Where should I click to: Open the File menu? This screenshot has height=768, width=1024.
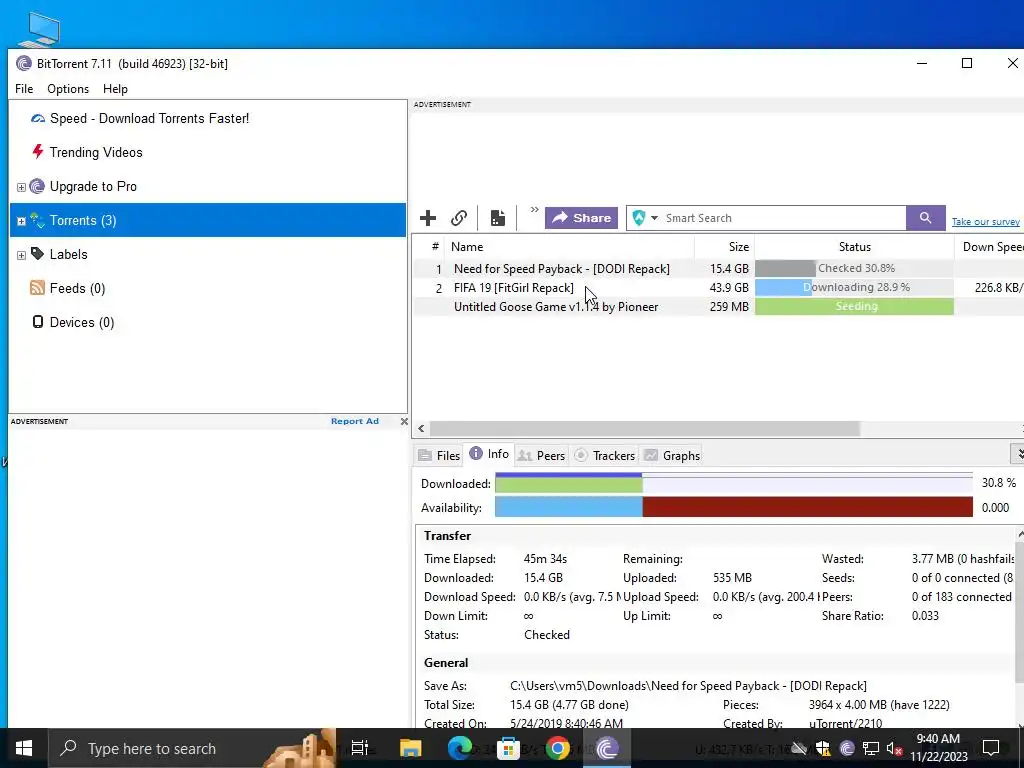tap(24, 89)
